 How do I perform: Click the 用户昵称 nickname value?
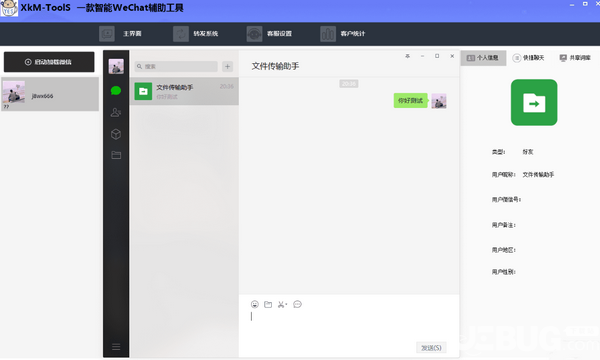538,175
